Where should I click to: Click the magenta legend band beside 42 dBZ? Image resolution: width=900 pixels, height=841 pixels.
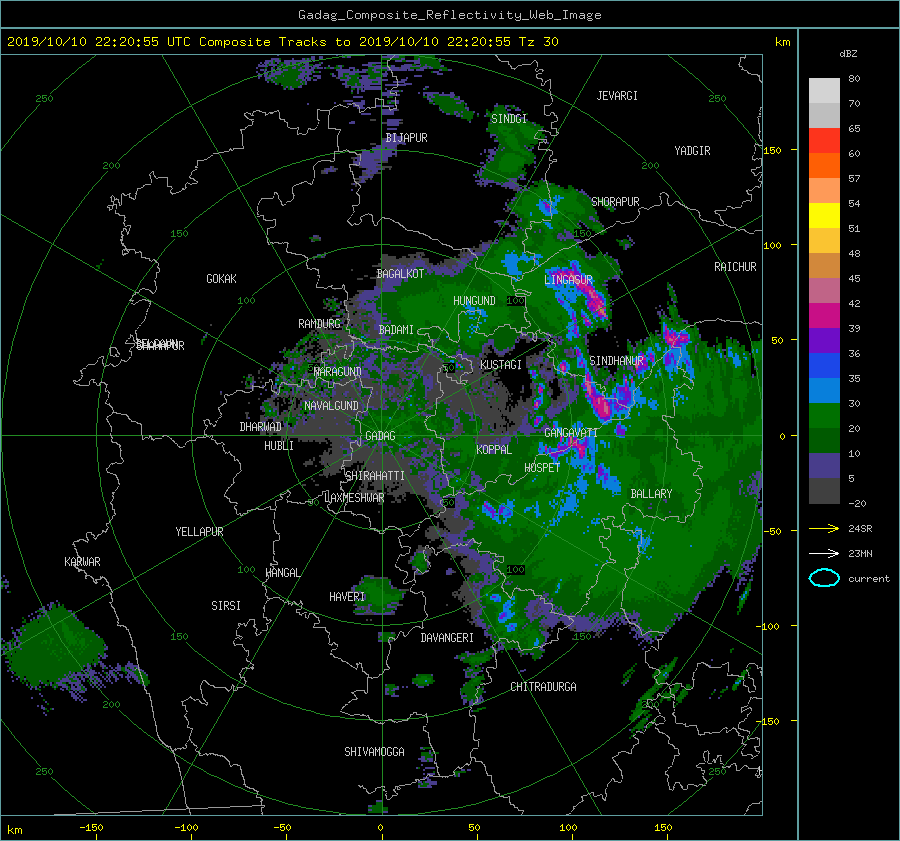click(x=824, y=315)
